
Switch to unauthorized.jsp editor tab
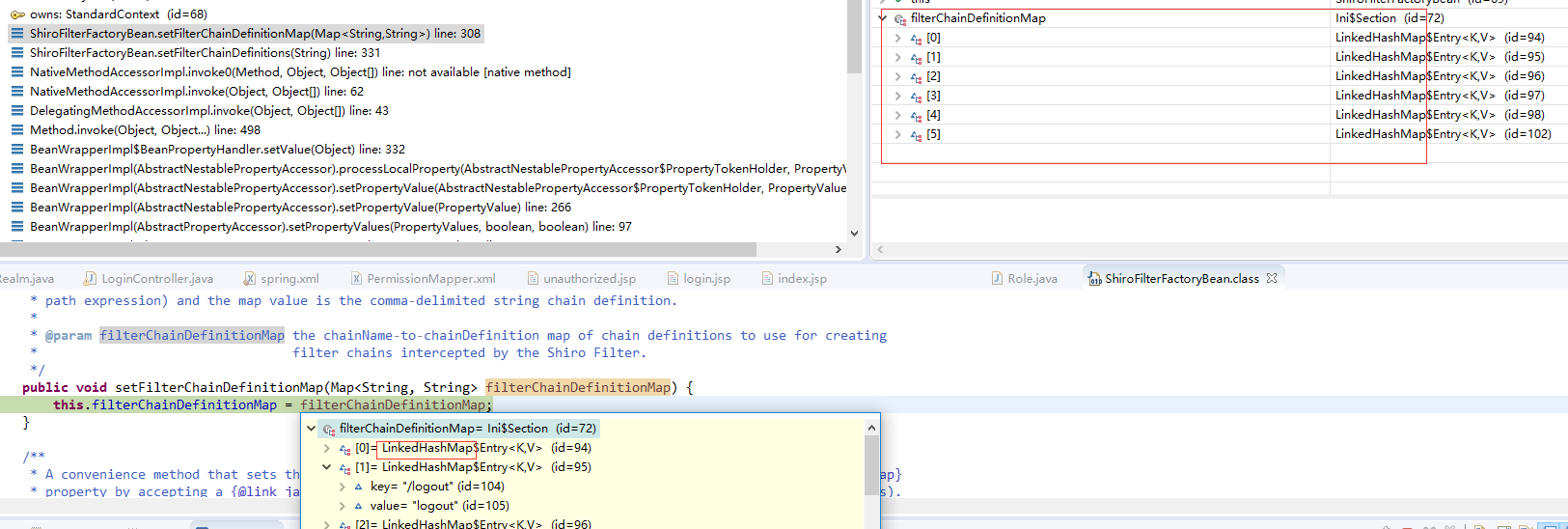(x=581, y=279)
